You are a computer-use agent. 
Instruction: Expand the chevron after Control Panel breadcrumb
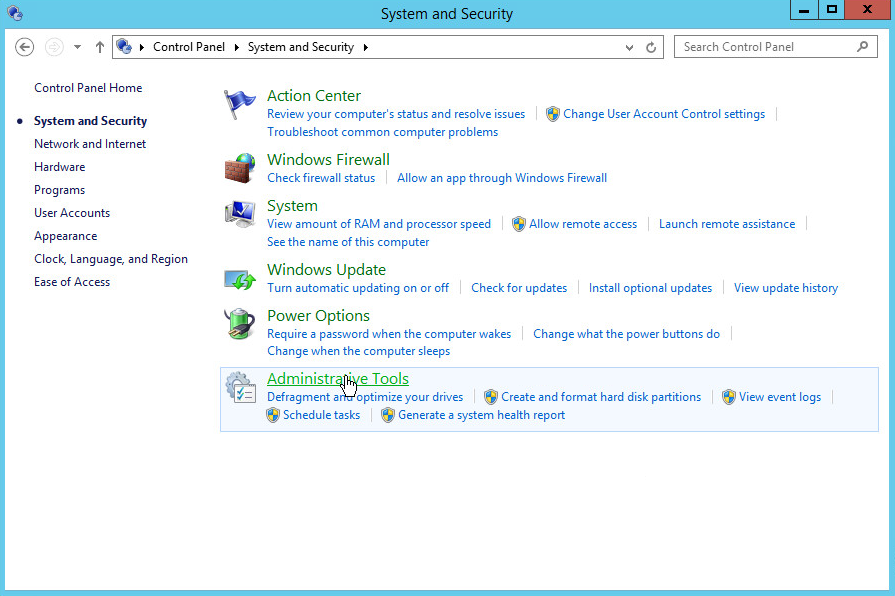[x=238, y=47]
